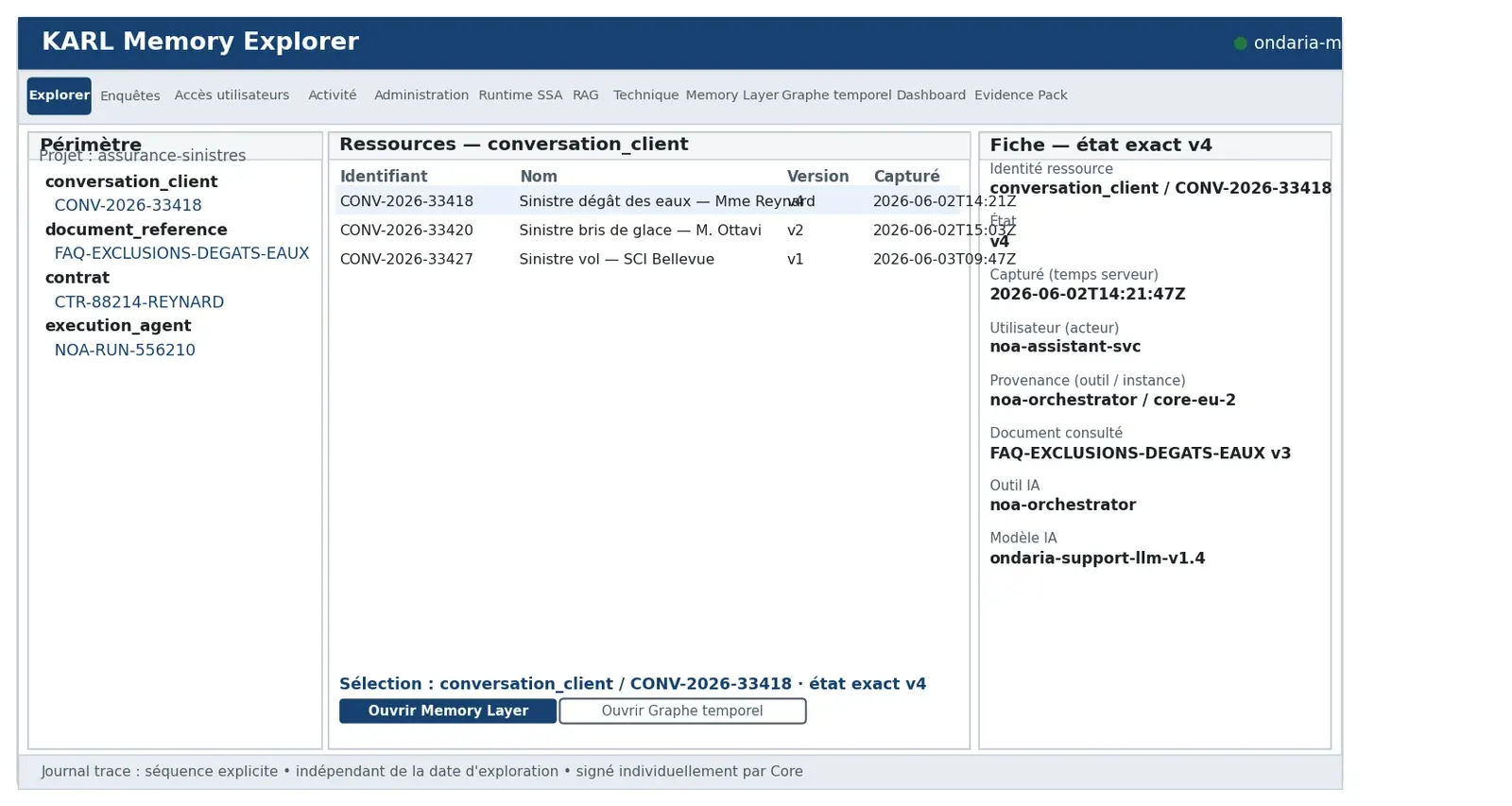Click the Ouvrir Graphe temporel button

[x=682, y=711]
